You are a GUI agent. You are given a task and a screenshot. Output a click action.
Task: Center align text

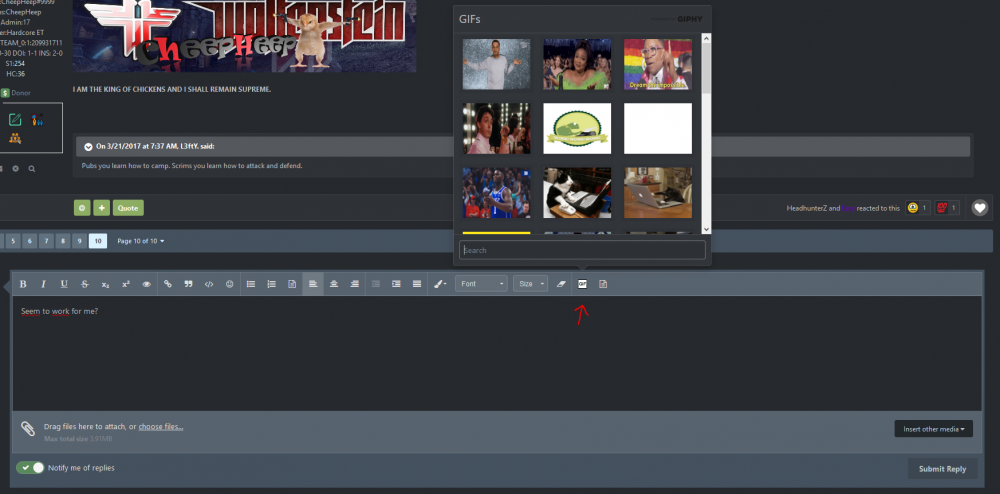click(x=334, y=284)
